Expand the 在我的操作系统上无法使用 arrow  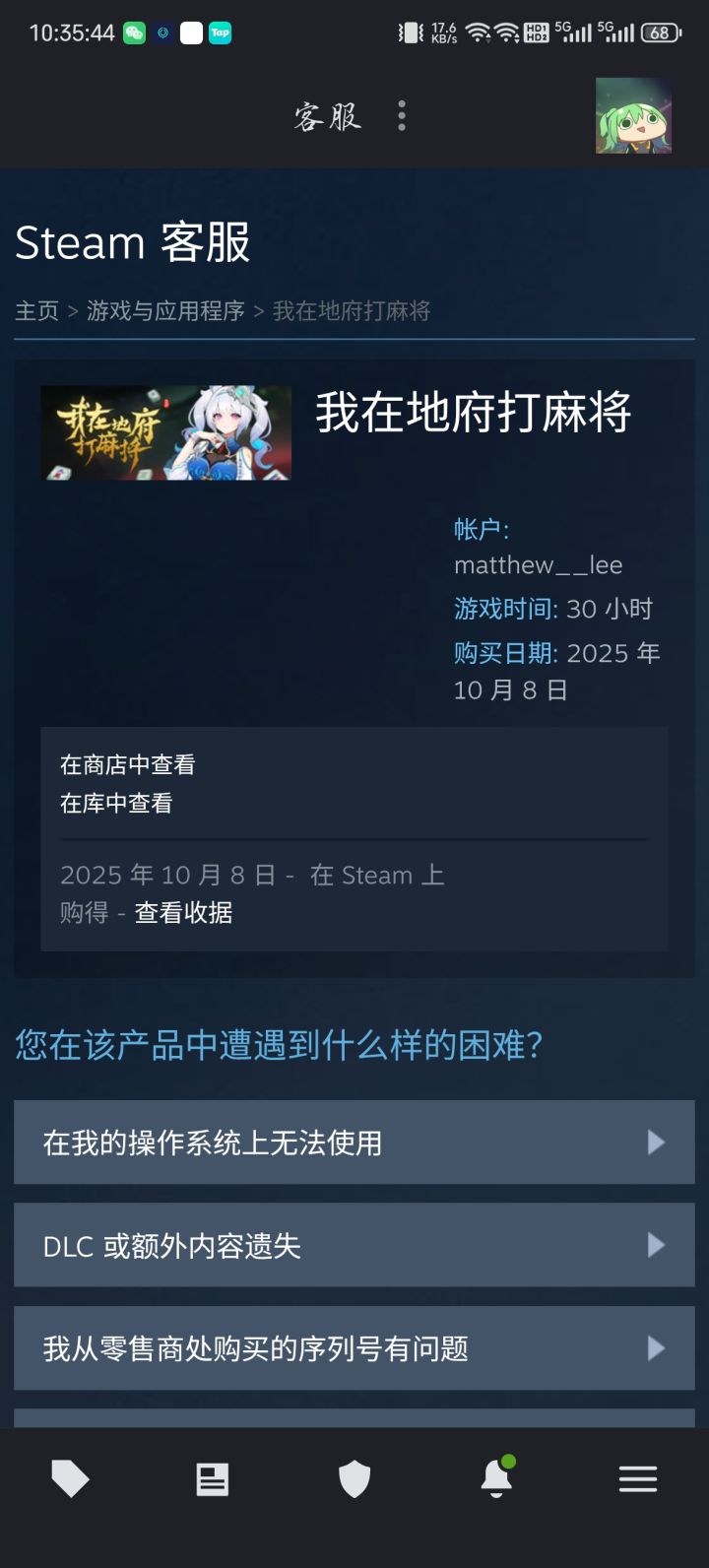(x=656, y=1143)
